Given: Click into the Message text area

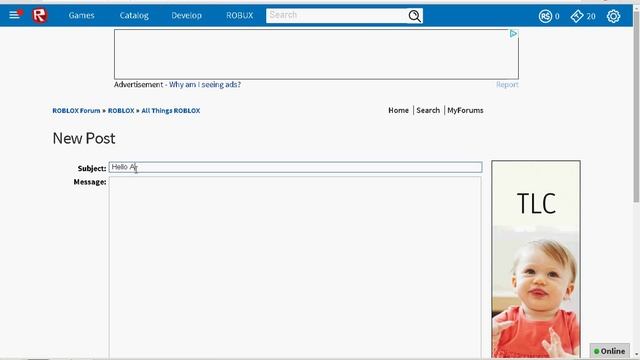Looking at the screenshot, I should point(295,267).
